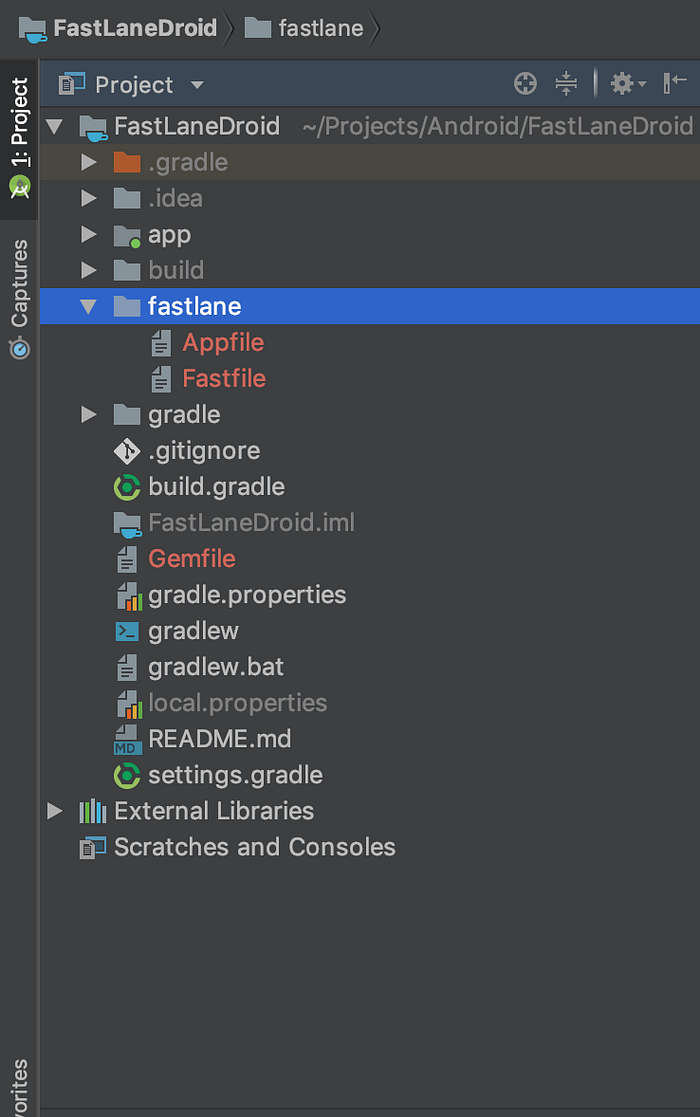The height and width of the screenshot is (1117, 700).
Task: Click the .gitignore git file icon
Action: click(127, 451)
